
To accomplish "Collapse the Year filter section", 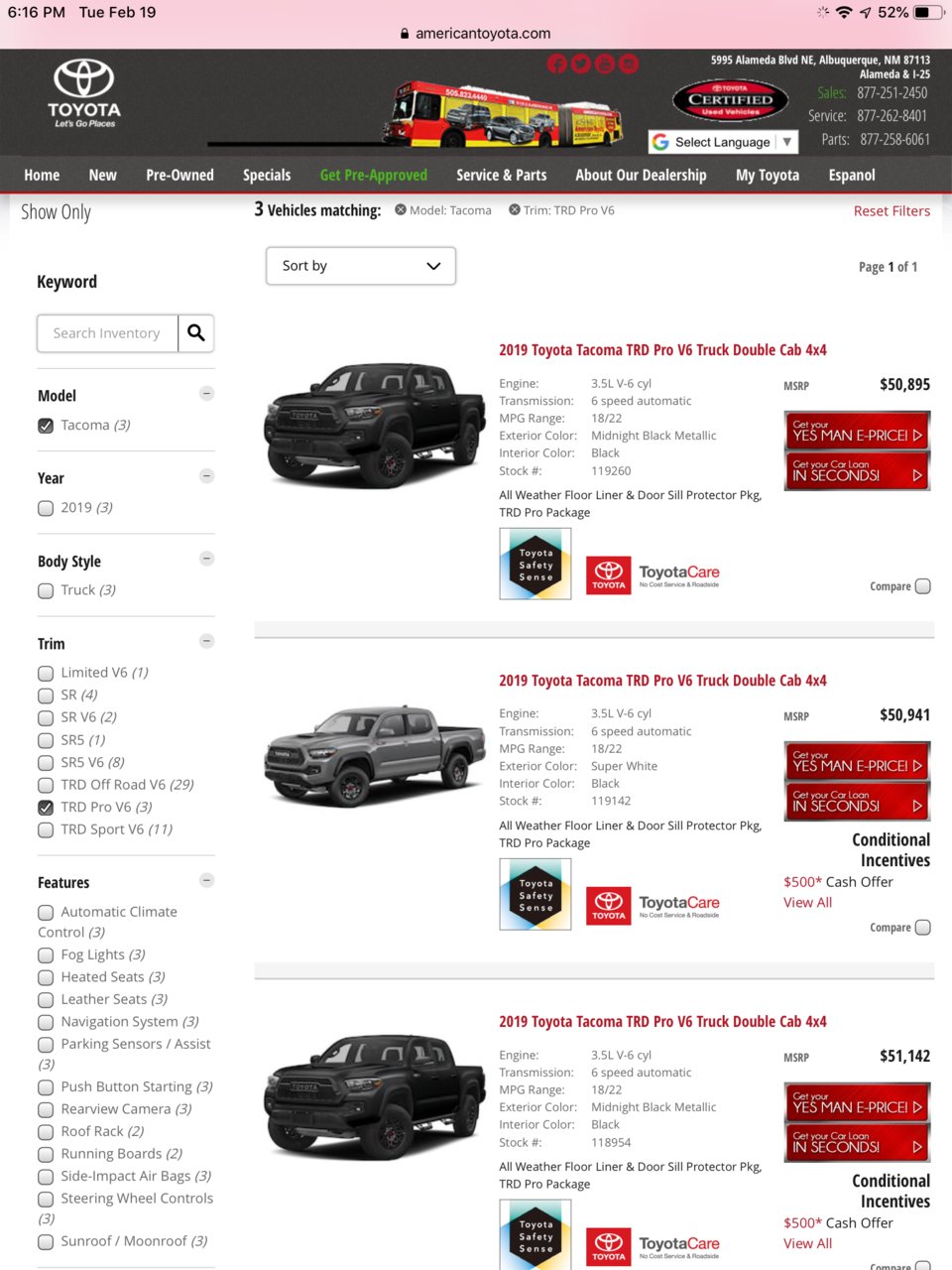I will click(x=207, y=475).
